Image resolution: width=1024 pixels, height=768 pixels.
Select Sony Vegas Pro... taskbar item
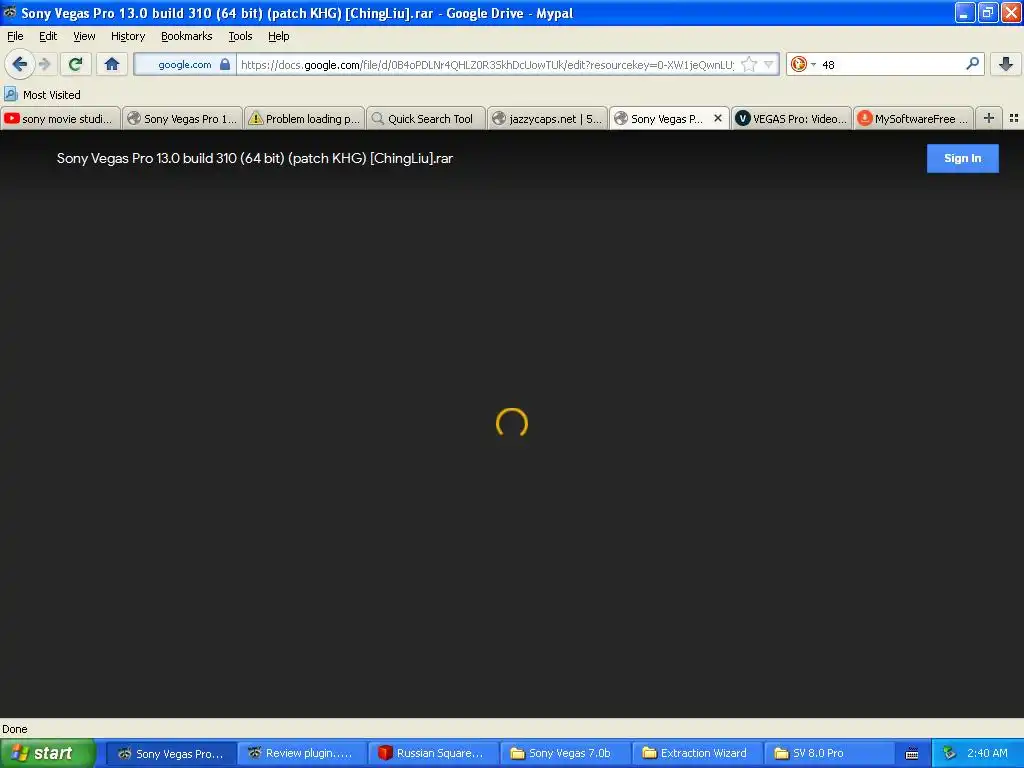[171, 753]
